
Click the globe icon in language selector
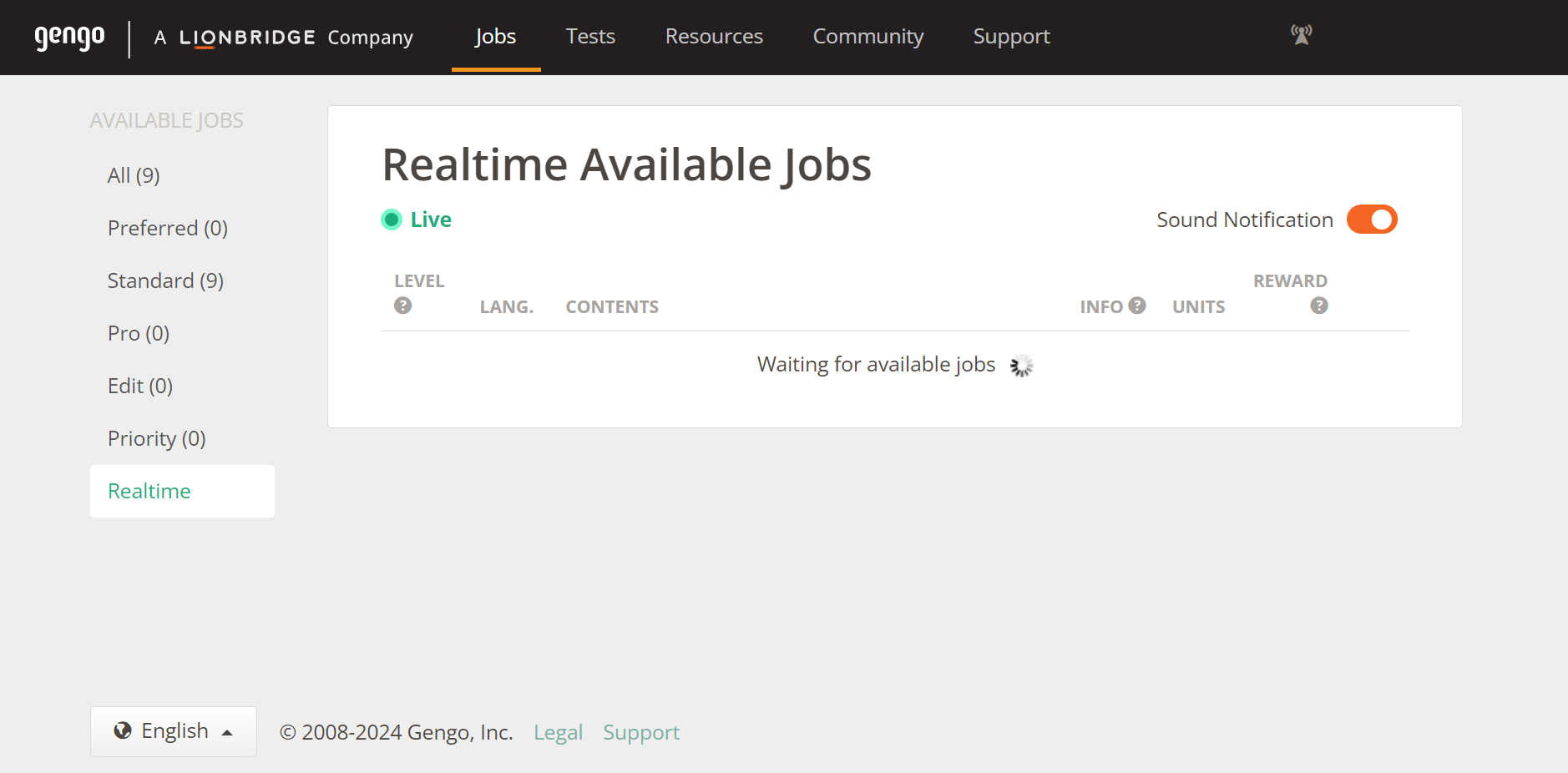click(123, 730)
